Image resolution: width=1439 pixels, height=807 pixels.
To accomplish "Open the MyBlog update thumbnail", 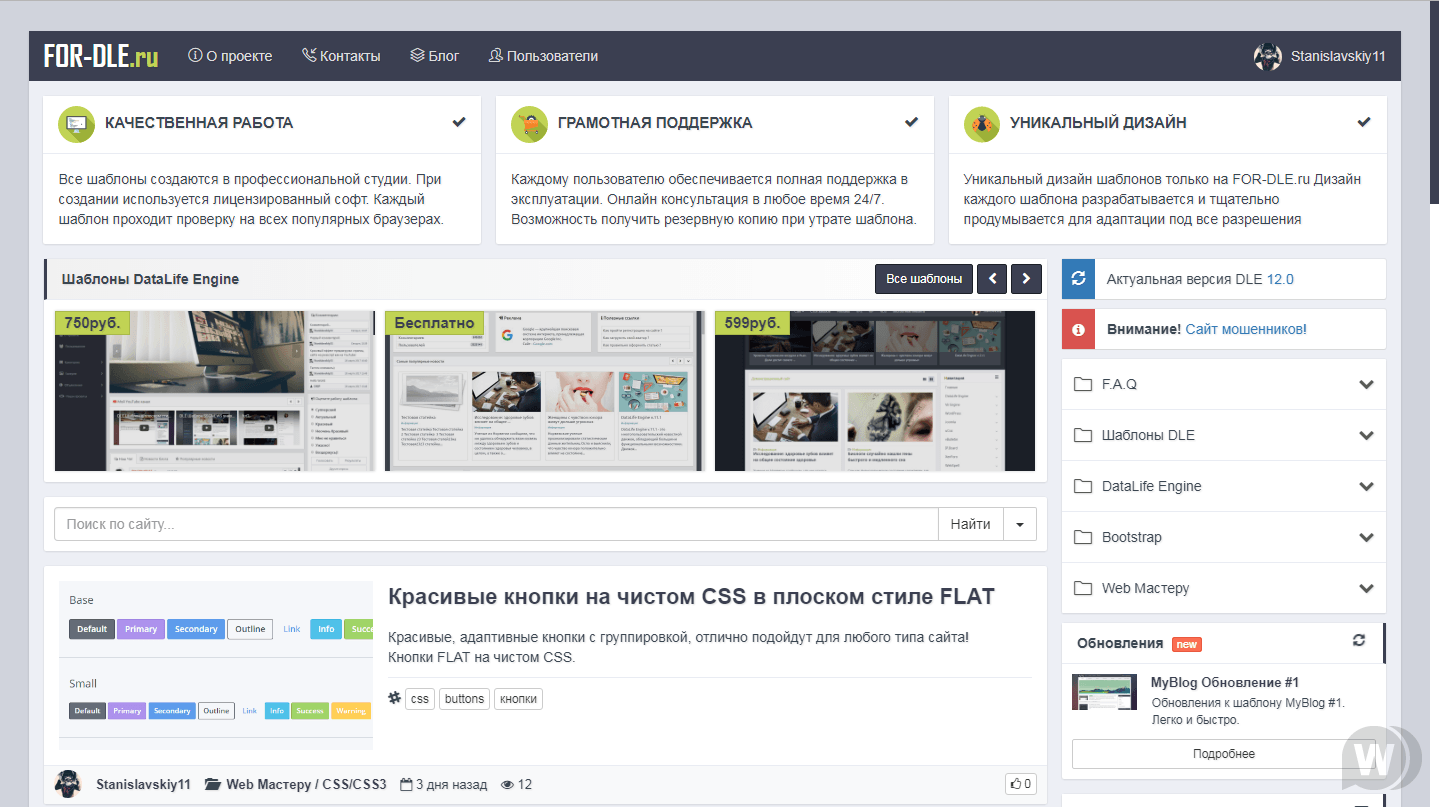I will (x=1105, y=692).
